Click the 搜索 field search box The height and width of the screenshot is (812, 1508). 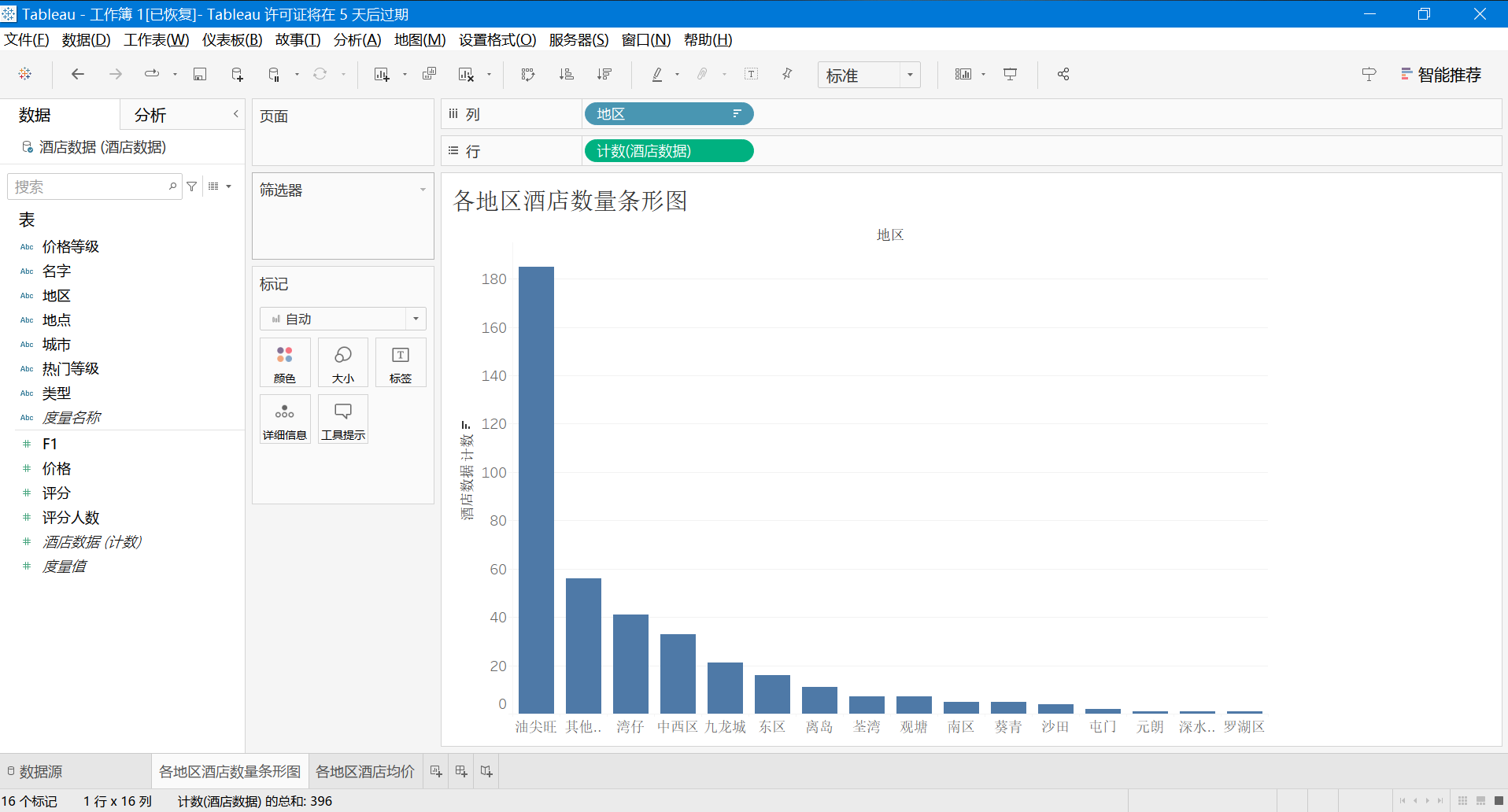click(x=94, y=186)
